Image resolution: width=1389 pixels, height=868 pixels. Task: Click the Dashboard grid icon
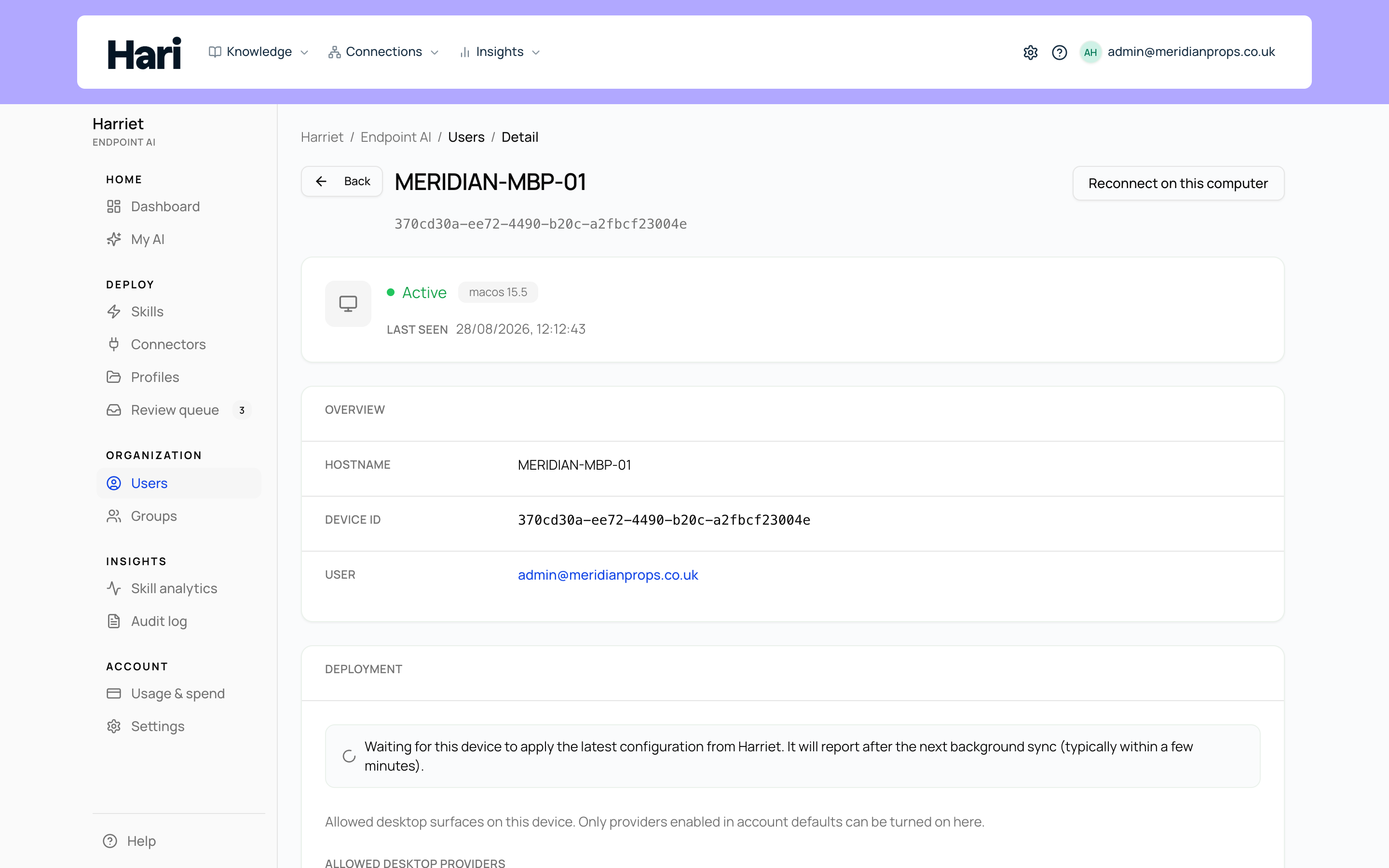pos(114,207)
